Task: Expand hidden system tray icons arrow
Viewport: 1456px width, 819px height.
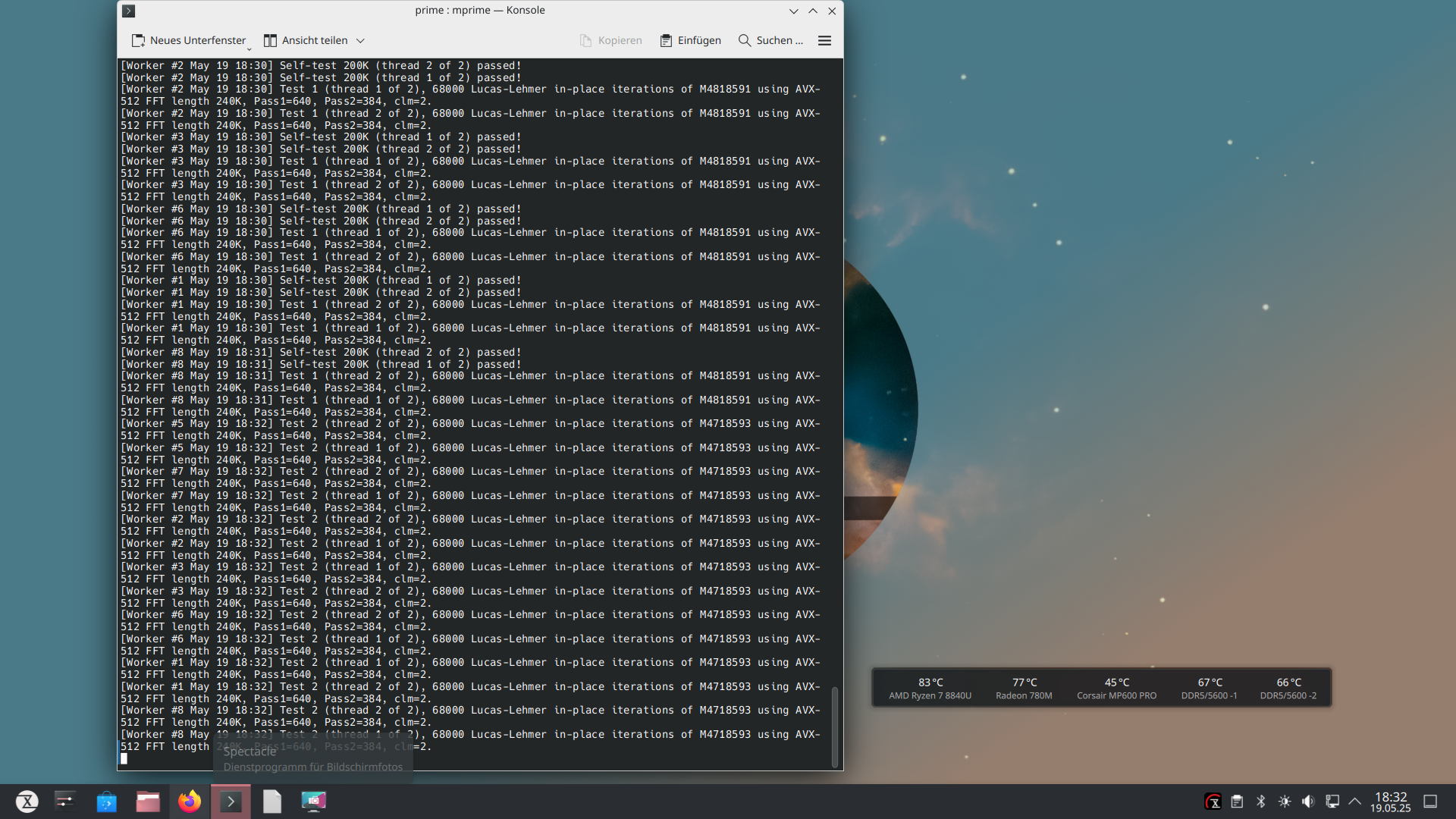Action: click(1355, 802)
